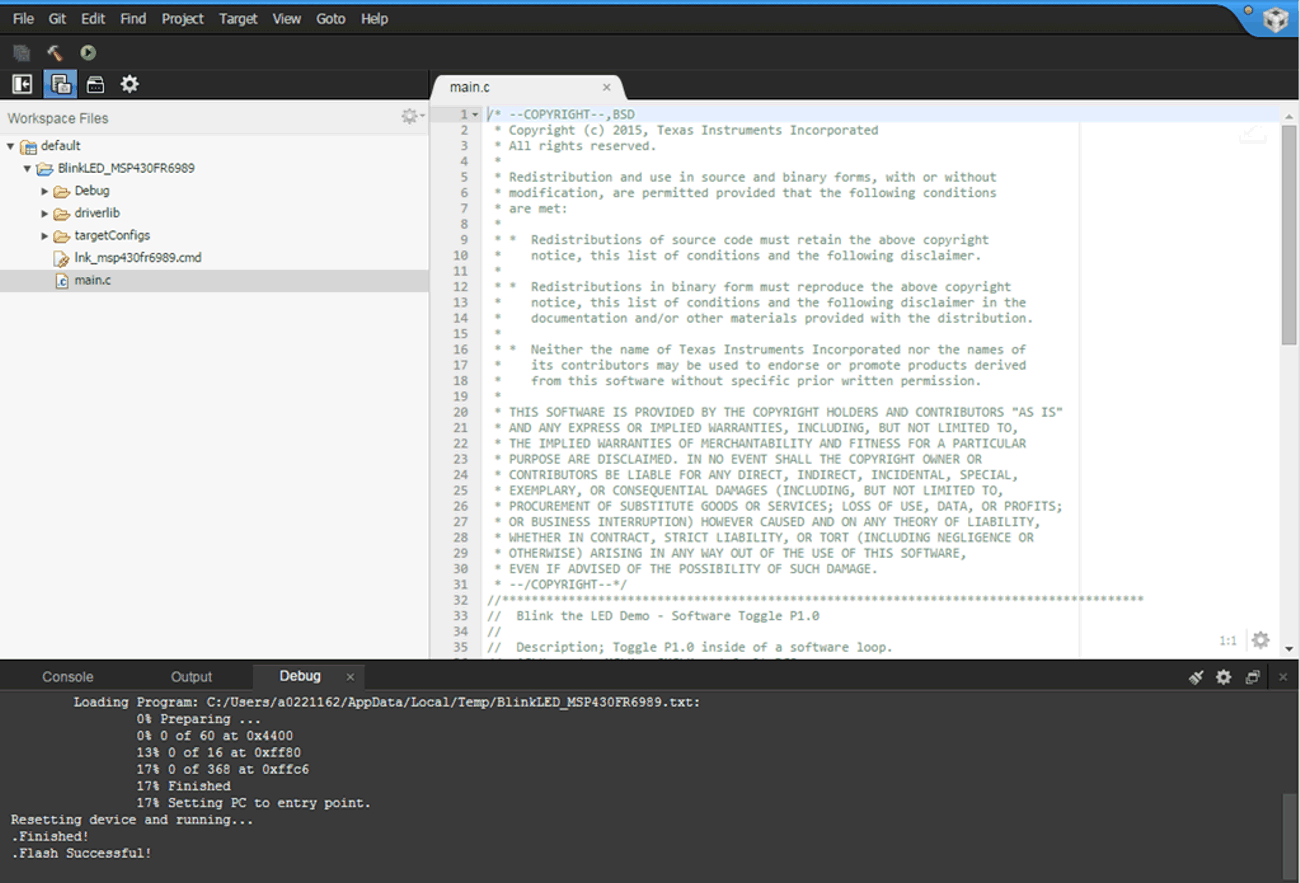
Task: Click the hammer Build icon
Action: point(55,53)
